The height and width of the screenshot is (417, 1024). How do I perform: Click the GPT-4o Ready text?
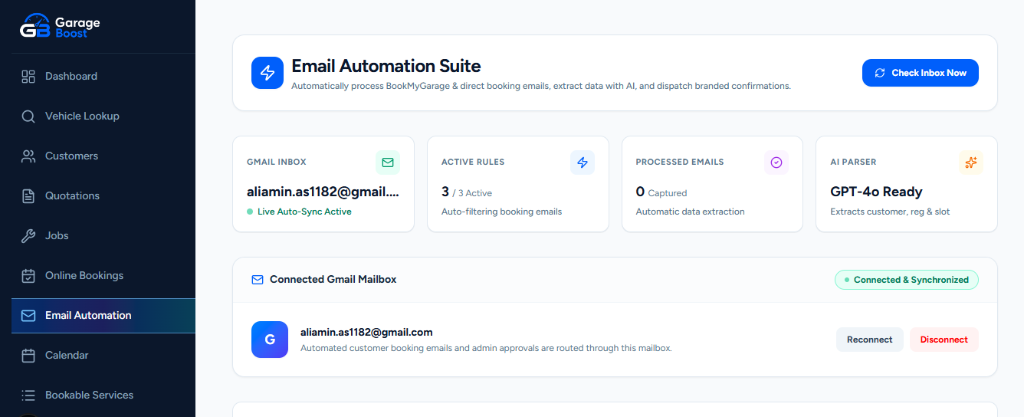(x=876, y=192)
